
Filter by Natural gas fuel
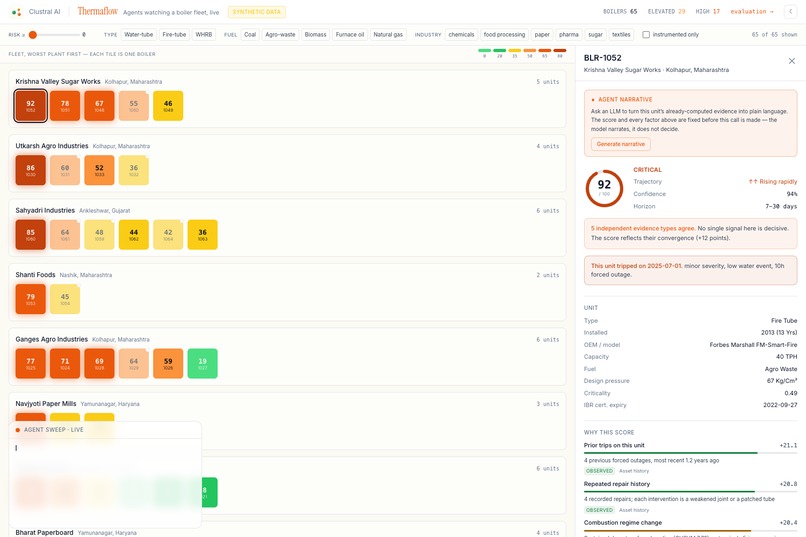click(x=388, y=35)
